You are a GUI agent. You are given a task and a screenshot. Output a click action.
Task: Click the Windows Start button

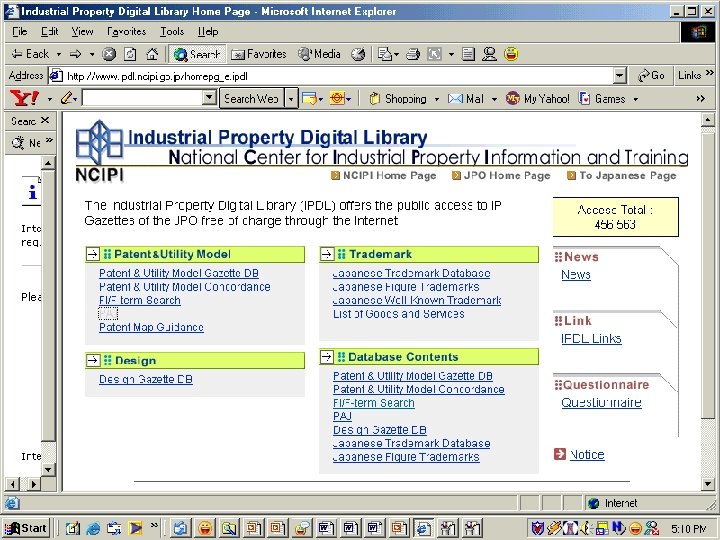(x=26, y=528)
